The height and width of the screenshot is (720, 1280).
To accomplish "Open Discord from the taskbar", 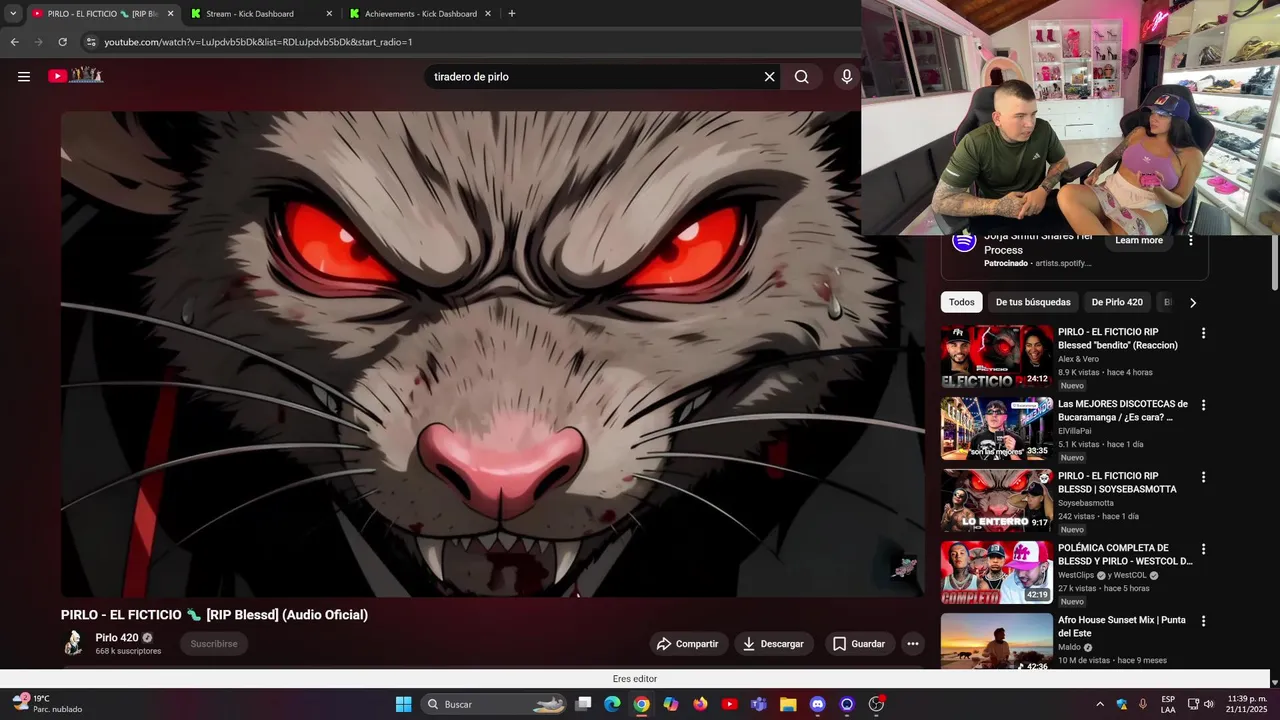I will click(x=817, y=704).
